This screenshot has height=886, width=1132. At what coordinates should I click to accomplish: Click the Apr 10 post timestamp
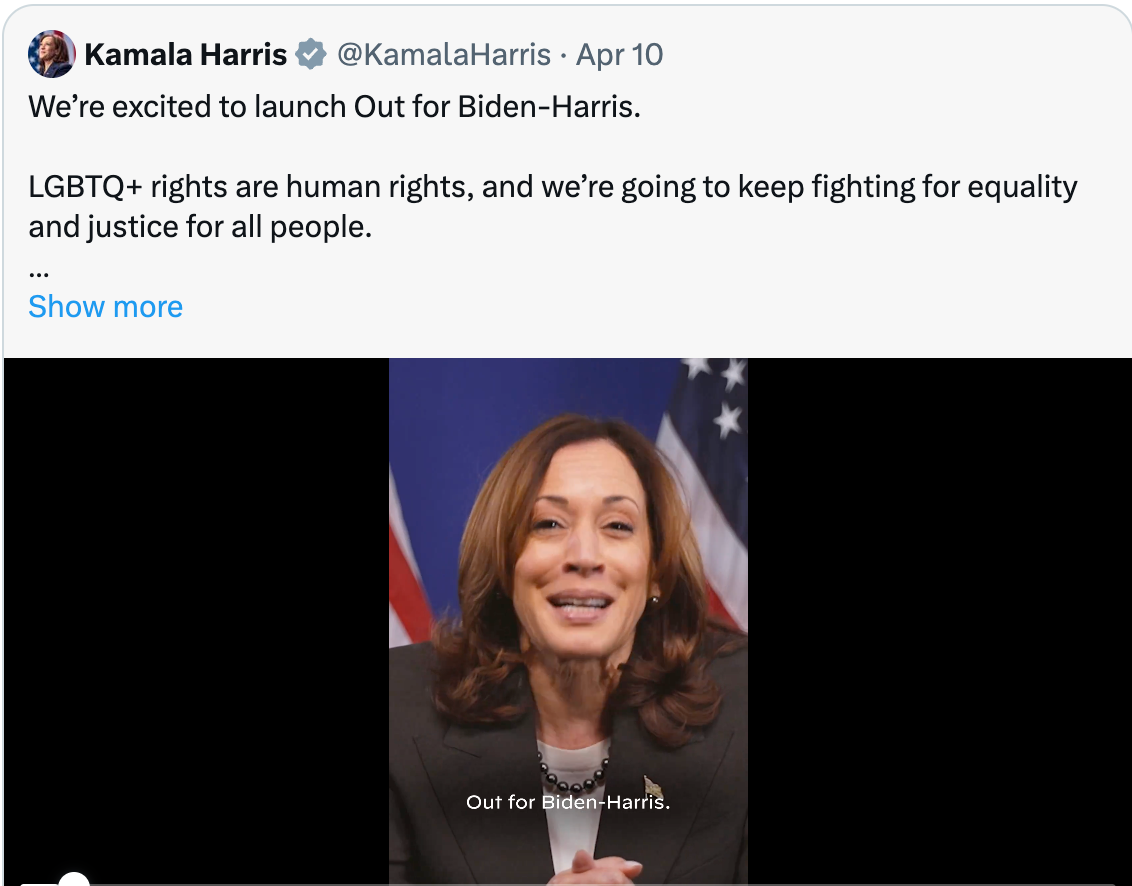tap(620, 55)
